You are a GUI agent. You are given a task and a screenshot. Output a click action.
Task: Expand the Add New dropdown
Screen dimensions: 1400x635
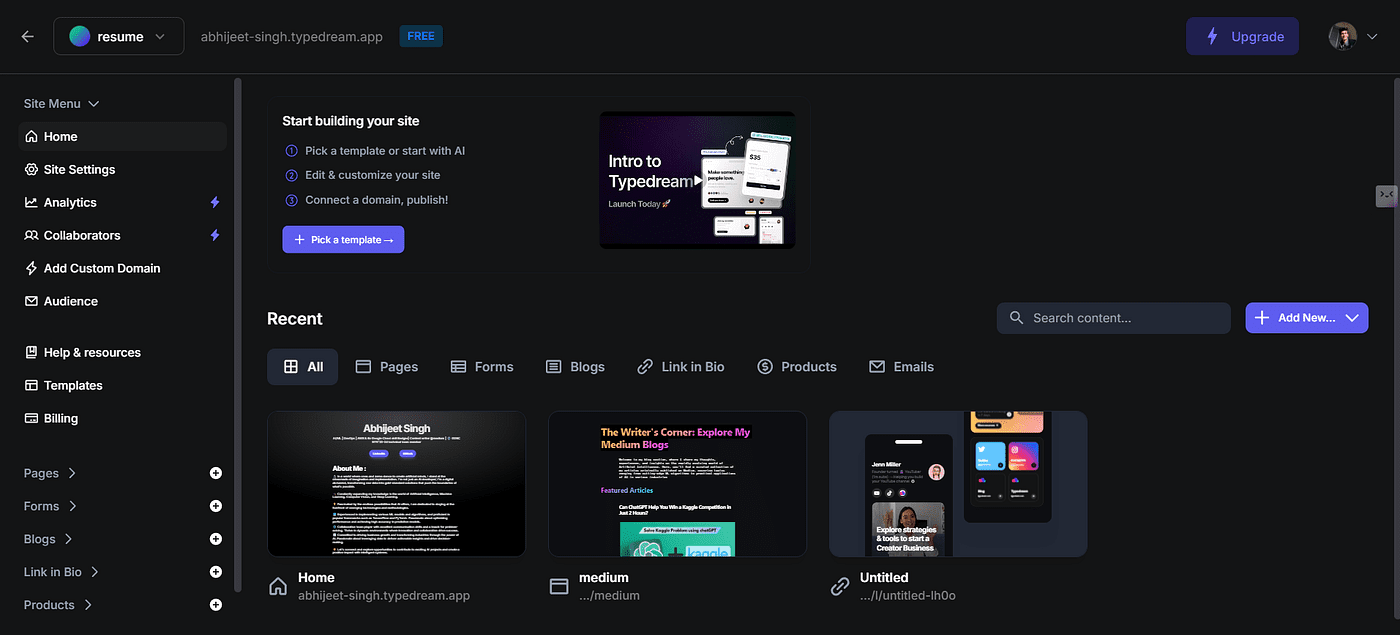pyautogui.click(x=1352, y=318)
